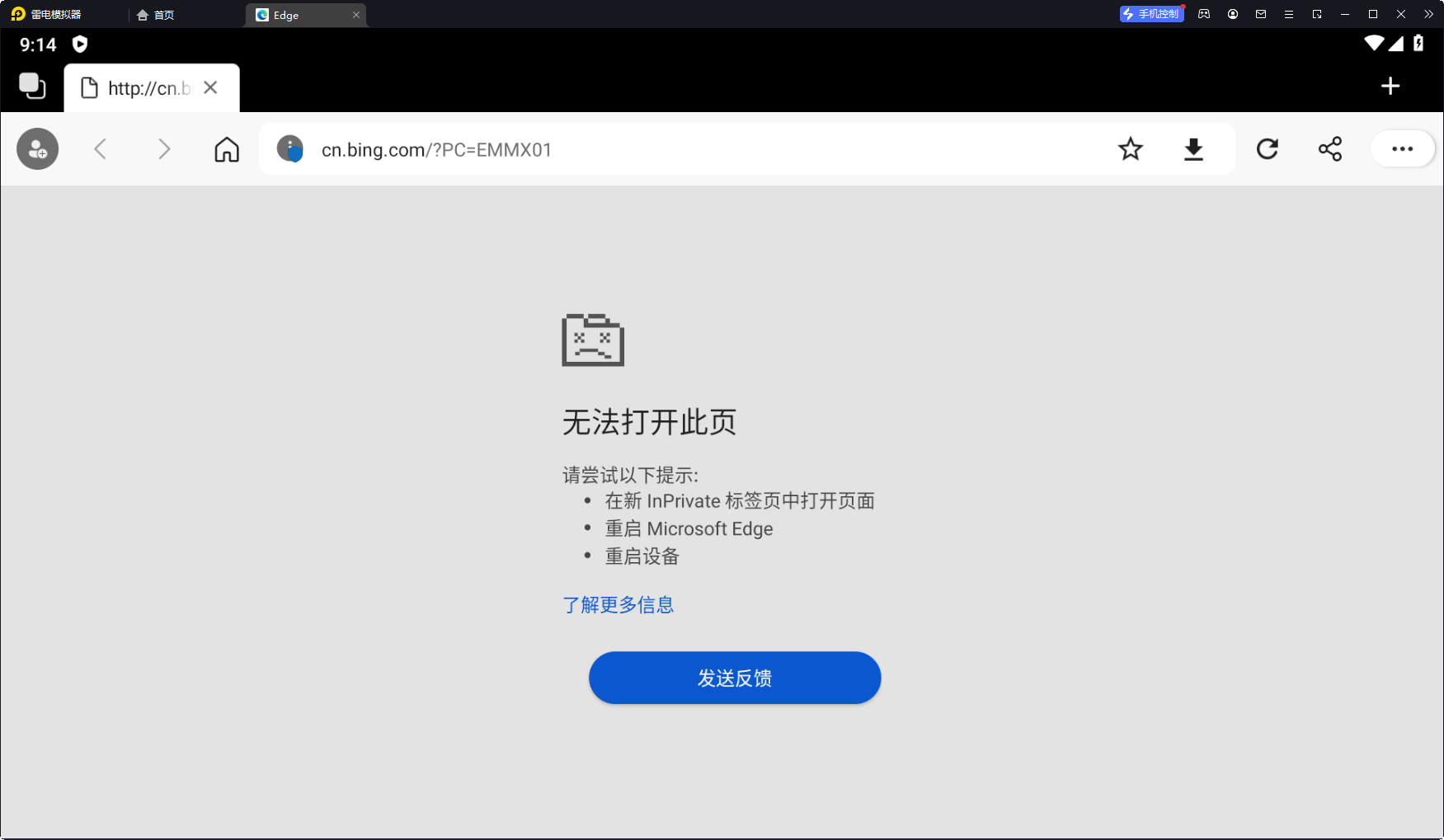Click the 手机控制 button in title bar
The image size is (1444, 840).
pos(1151,14)
